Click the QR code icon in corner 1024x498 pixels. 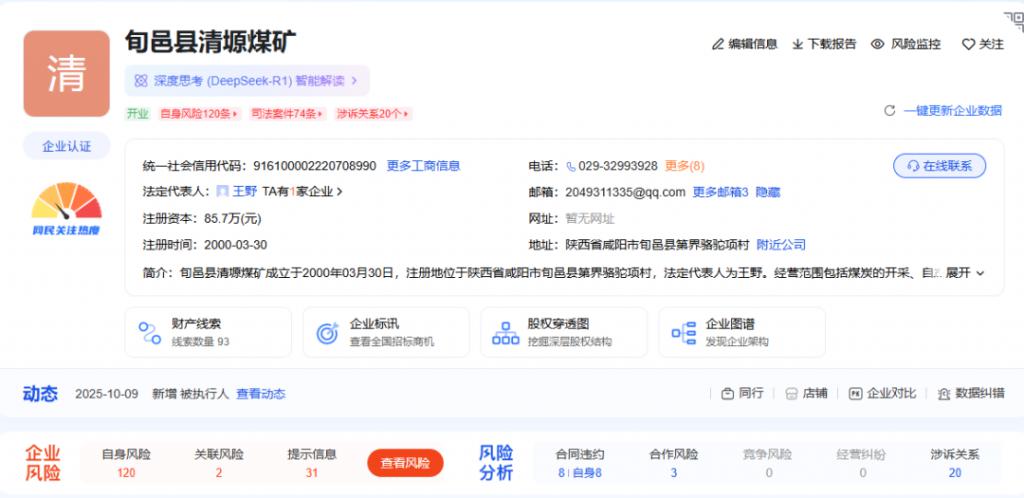(x=1013, y=21)
